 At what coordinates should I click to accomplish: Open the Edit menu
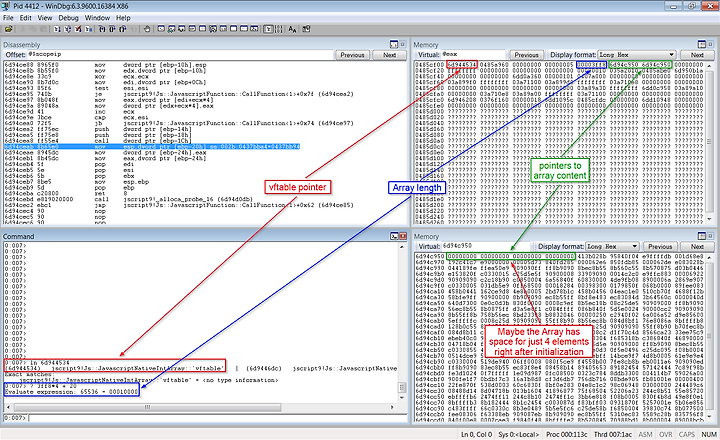[x=25, y=18]
